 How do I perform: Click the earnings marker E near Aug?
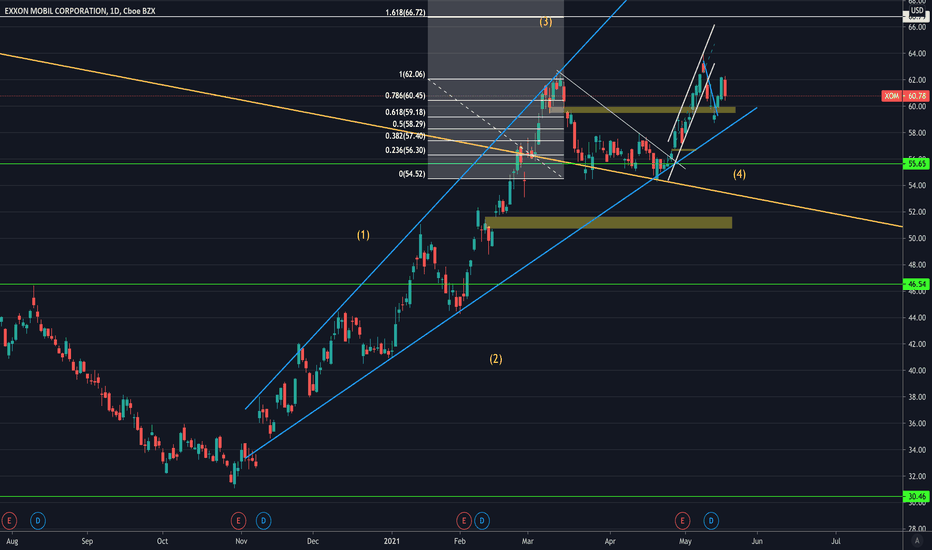point(9,521)
